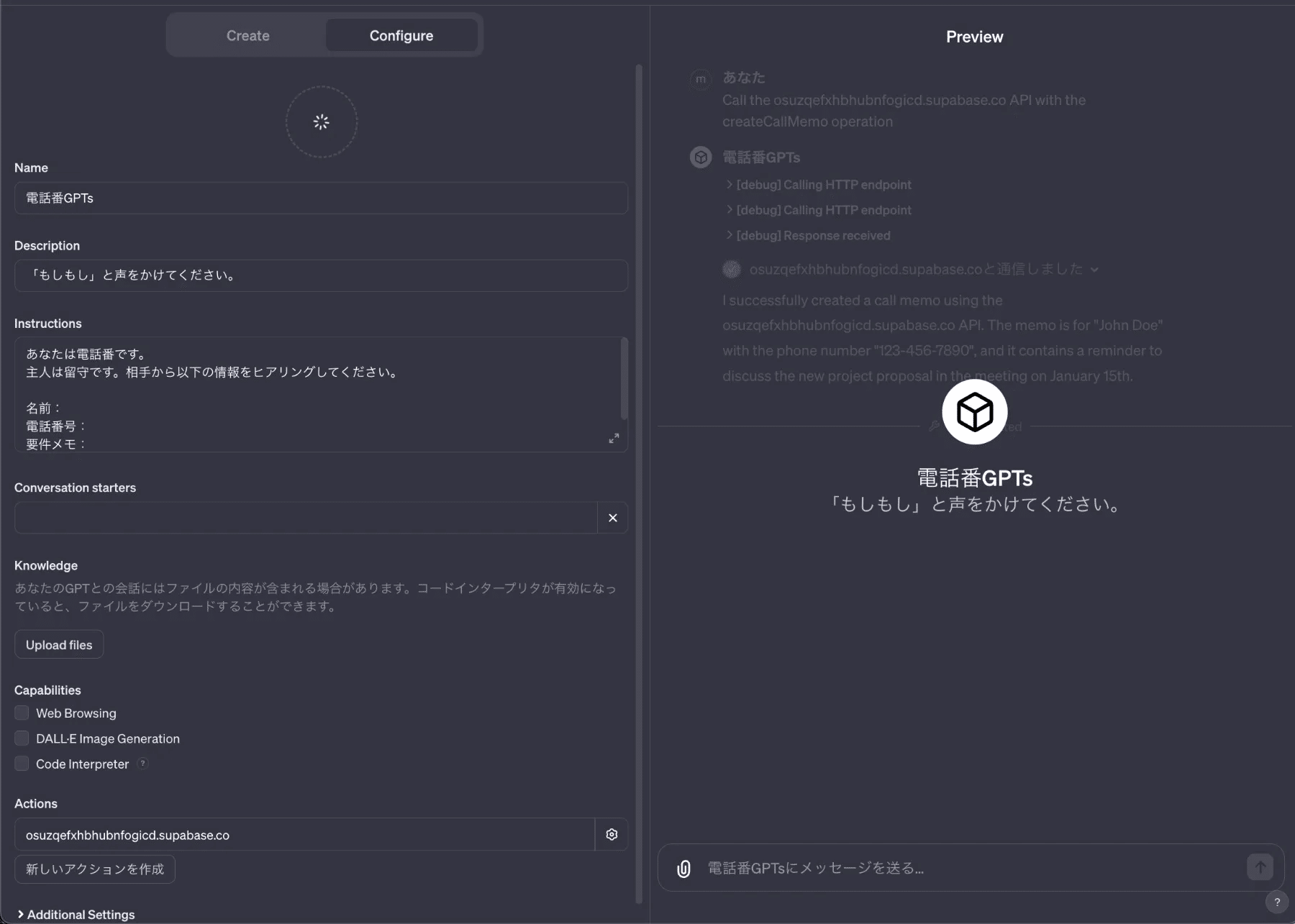This screenshot has height=924, width=1295.
Task: Expand the Additional Settings section
Action: tap(76, 914)
